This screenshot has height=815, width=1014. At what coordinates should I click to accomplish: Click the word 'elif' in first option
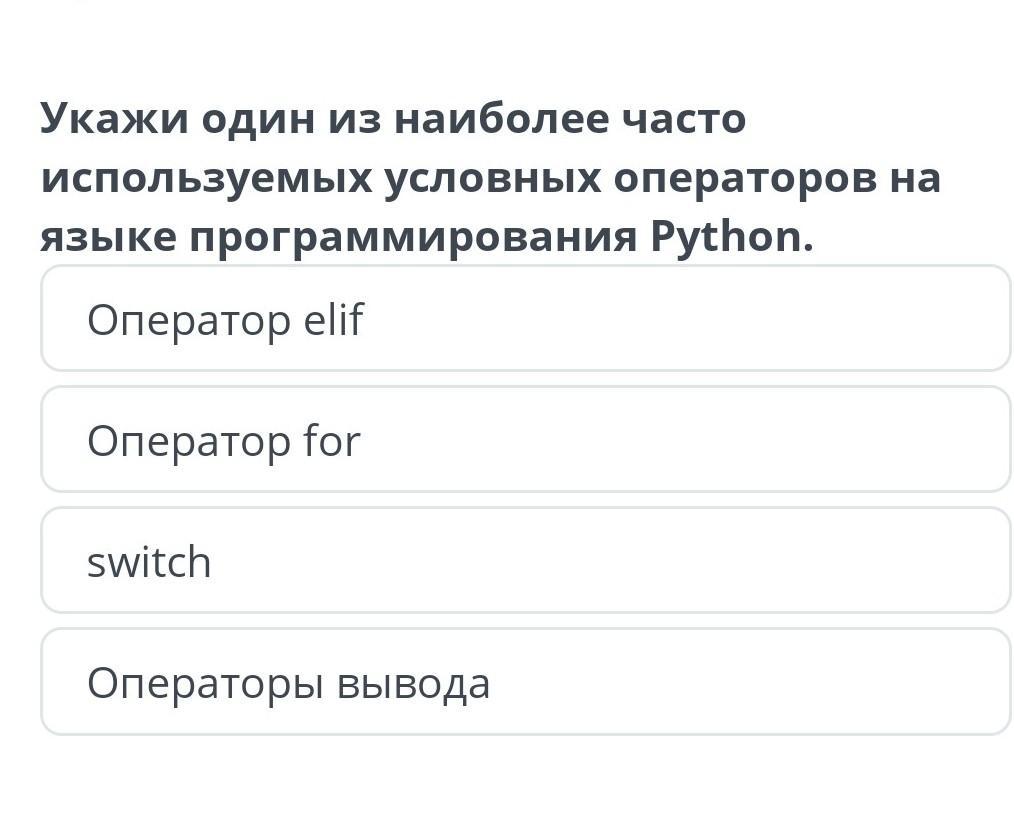click(x=334, y=319)
